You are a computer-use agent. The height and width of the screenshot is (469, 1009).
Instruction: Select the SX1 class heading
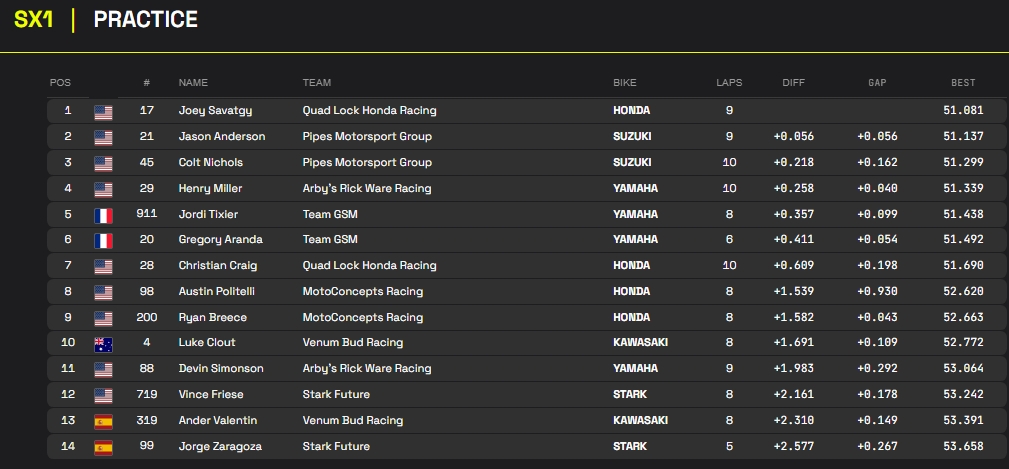(34, 20)
